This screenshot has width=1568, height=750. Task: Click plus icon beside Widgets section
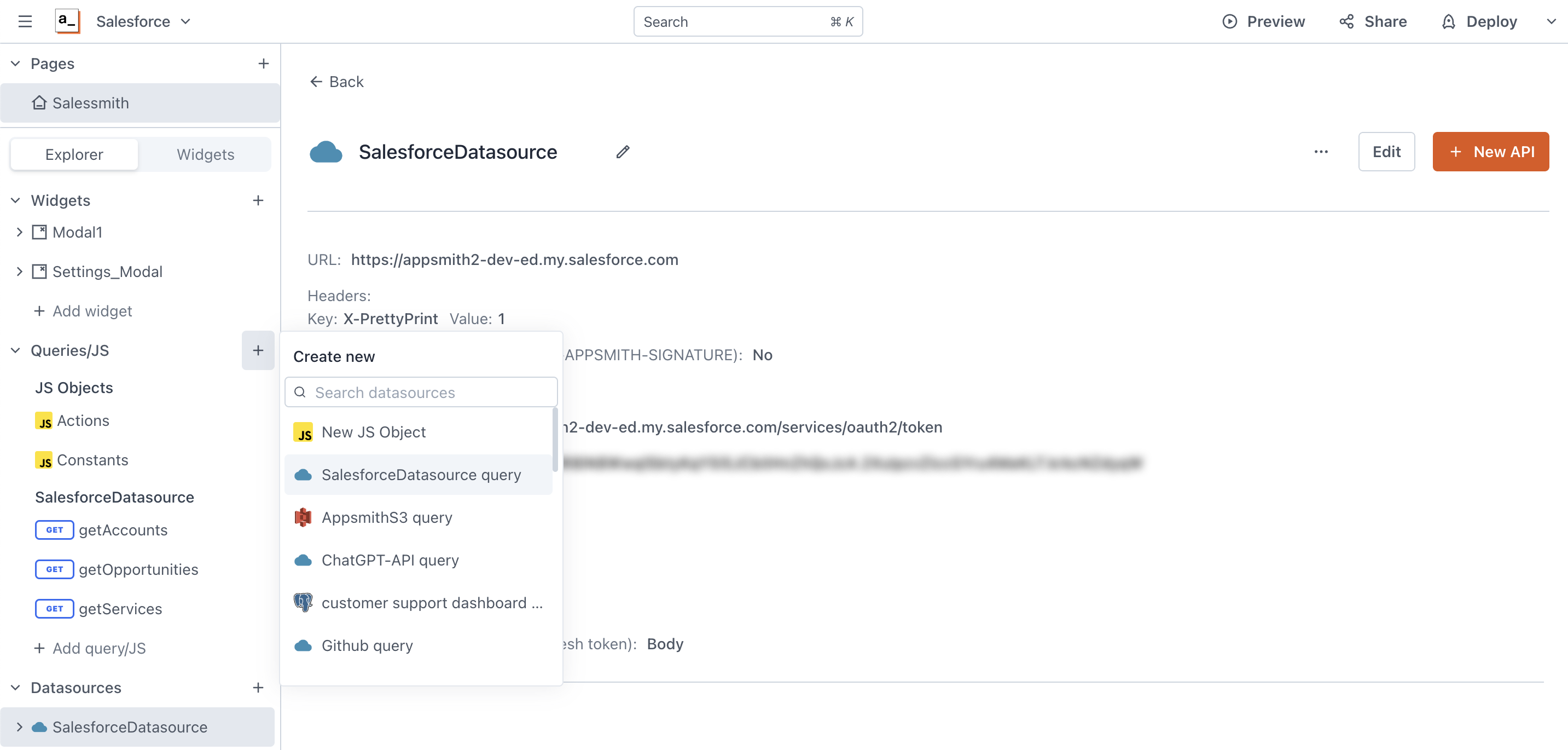pos(258,200)
